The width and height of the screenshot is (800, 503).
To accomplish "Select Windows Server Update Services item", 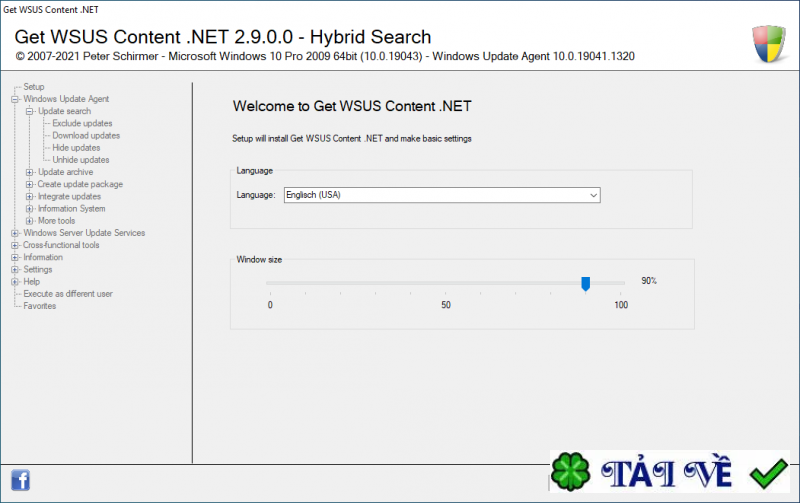I will click(84, 233).
